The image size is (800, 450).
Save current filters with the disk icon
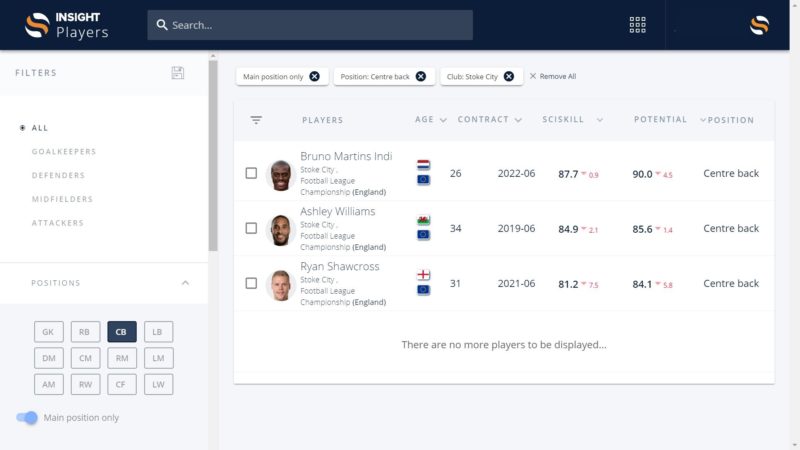coord(178,73)
